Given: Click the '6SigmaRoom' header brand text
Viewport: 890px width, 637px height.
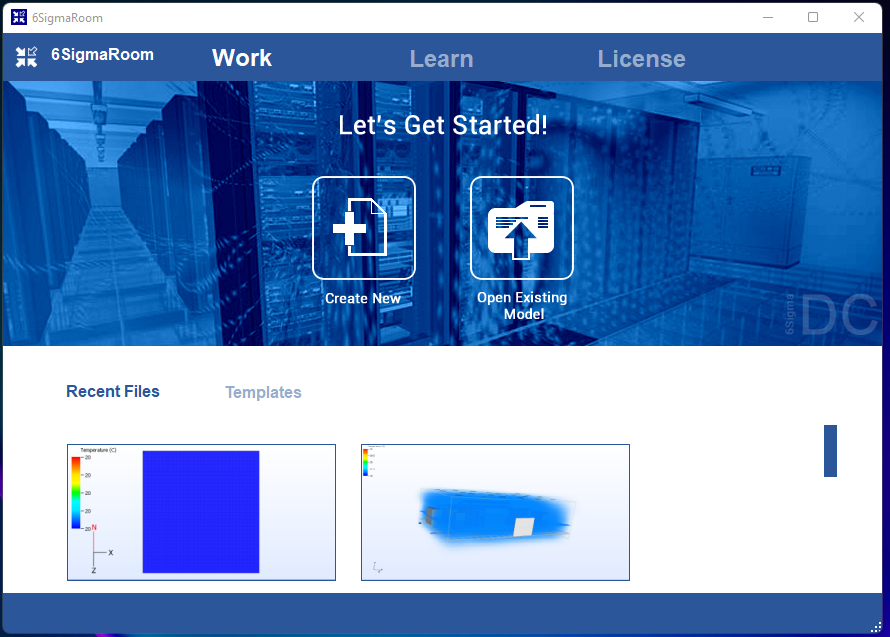Looking at the screenshot, I should (x=103, y=55).
